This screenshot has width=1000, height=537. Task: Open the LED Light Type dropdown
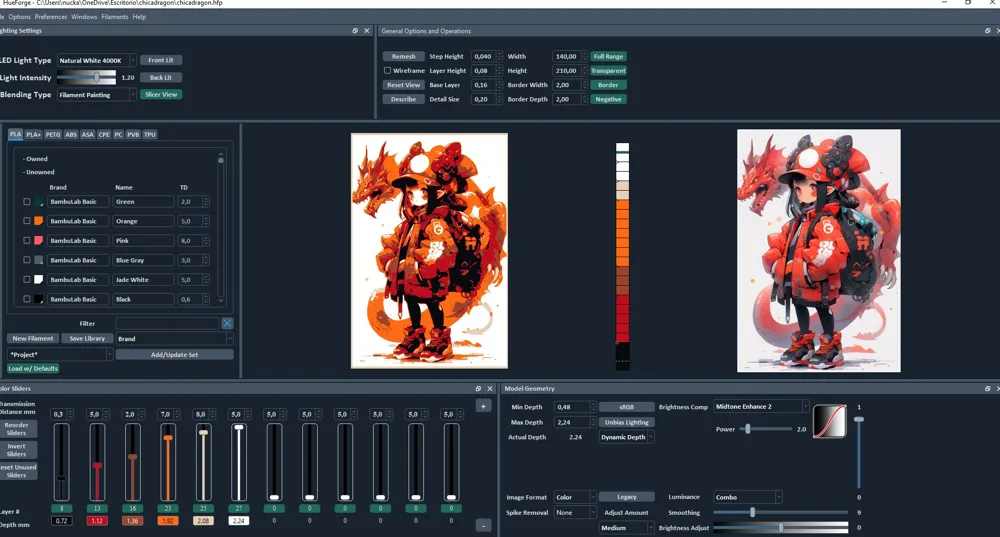point(96,60)
